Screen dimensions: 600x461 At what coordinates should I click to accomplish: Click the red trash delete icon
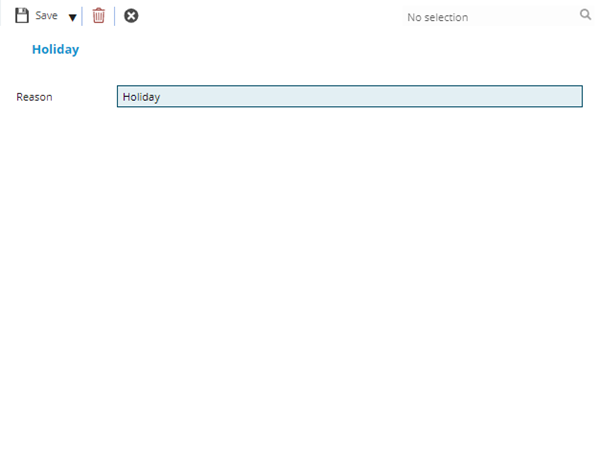click(x=98, y=16)
